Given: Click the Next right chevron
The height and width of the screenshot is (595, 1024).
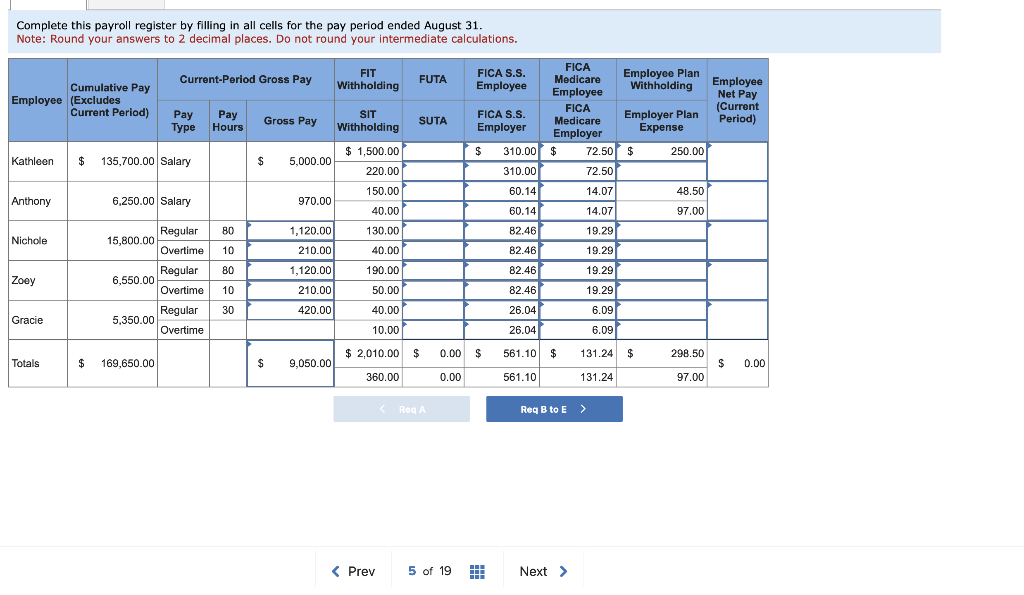Looking at the screenshot, I should click(564, 571).
